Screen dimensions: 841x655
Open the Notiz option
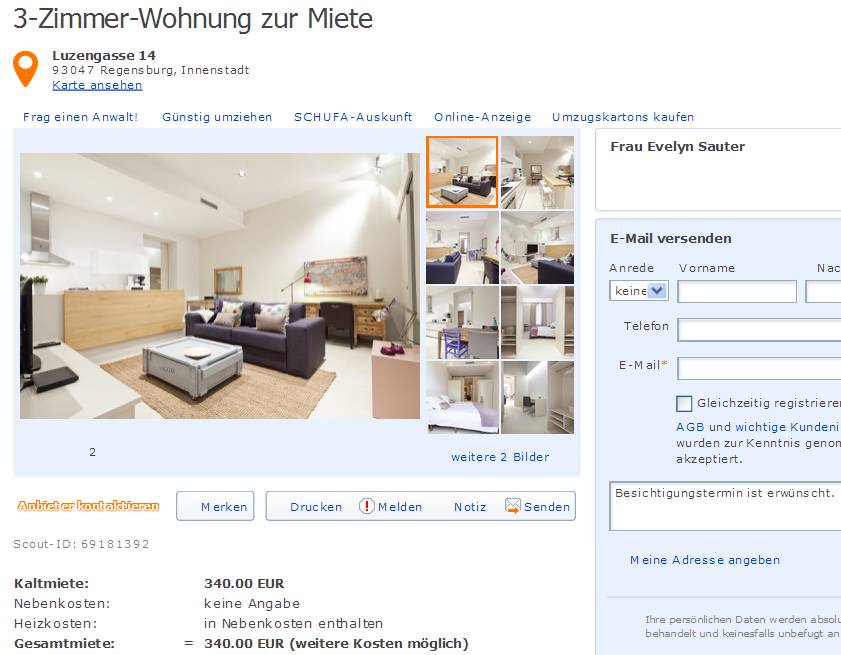pos(470,507)
